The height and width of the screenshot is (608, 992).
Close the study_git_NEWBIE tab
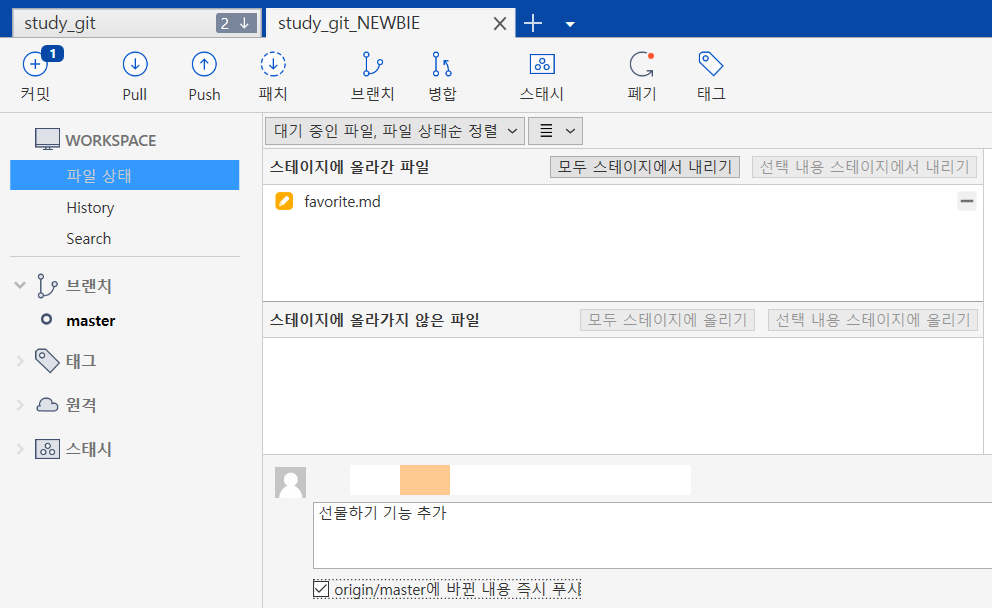coord(500,23)
